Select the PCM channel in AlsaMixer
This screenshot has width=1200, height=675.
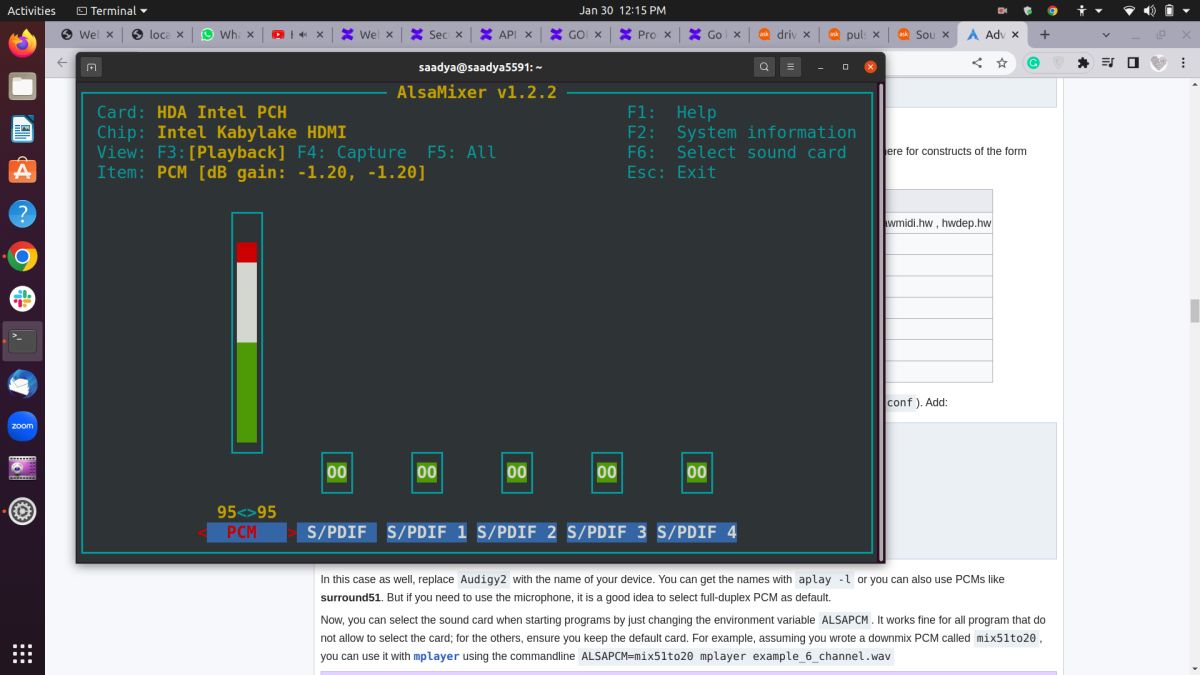point(247,532)
